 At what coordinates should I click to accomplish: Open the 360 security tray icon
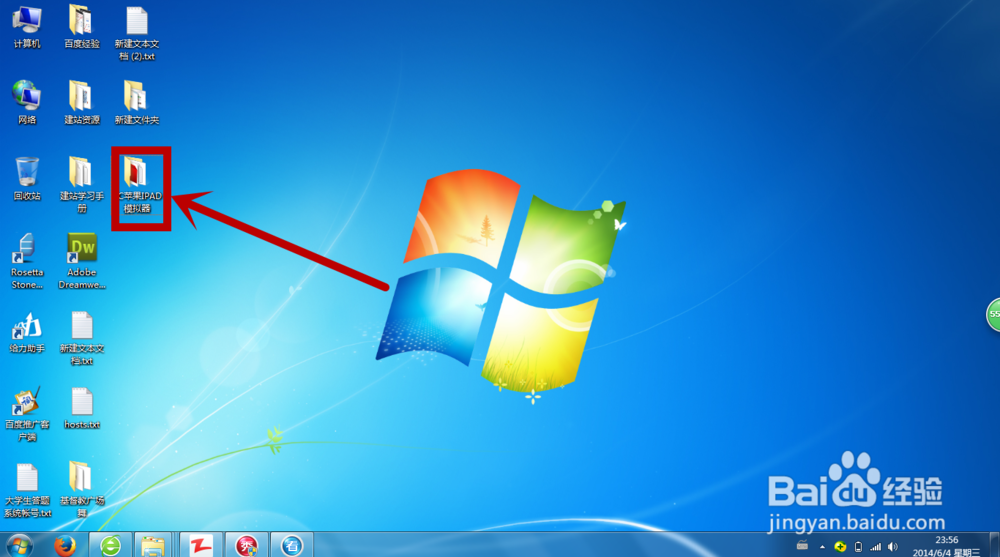840,546
